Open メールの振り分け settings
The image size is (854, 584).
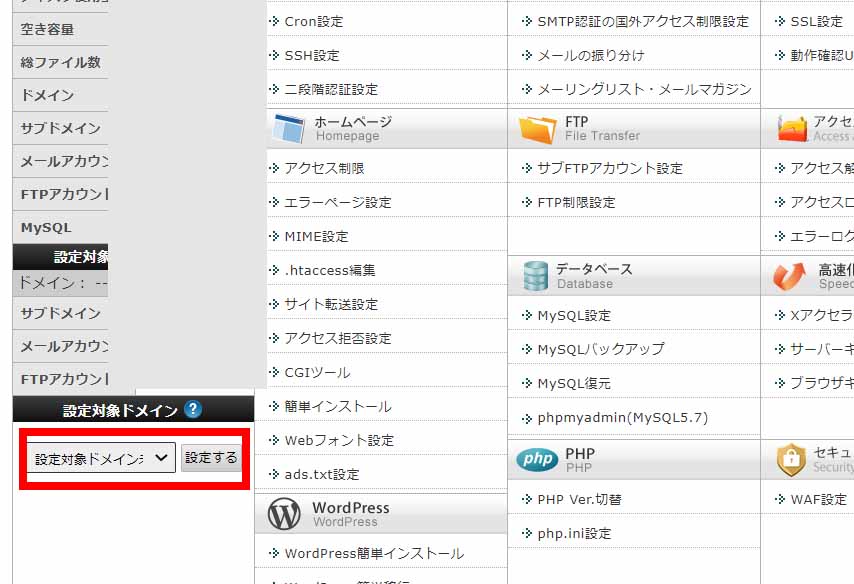[x=590, y=55]
